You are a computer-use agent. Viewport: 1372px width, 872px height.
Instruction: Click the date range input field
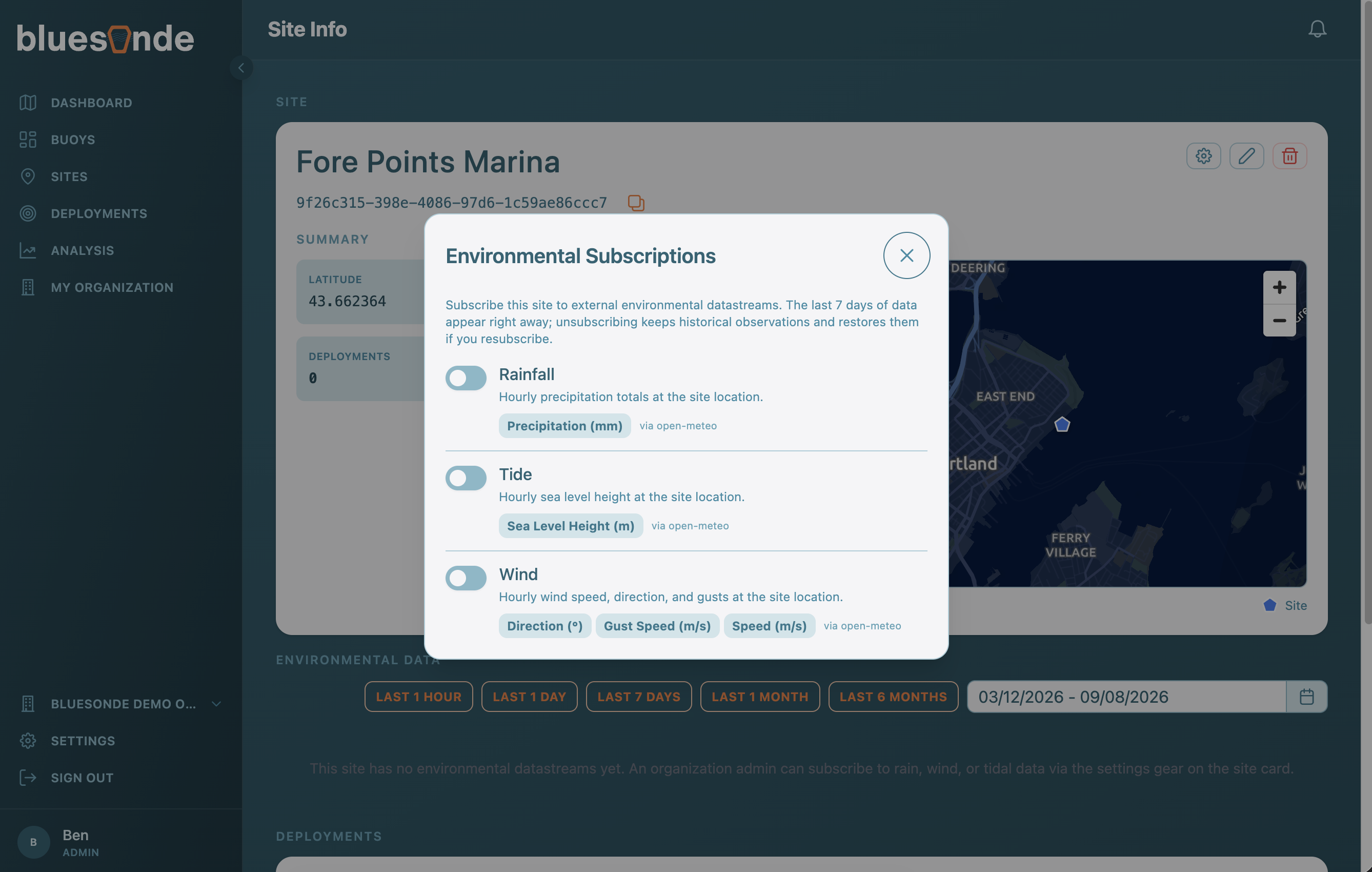point(1126,697)
